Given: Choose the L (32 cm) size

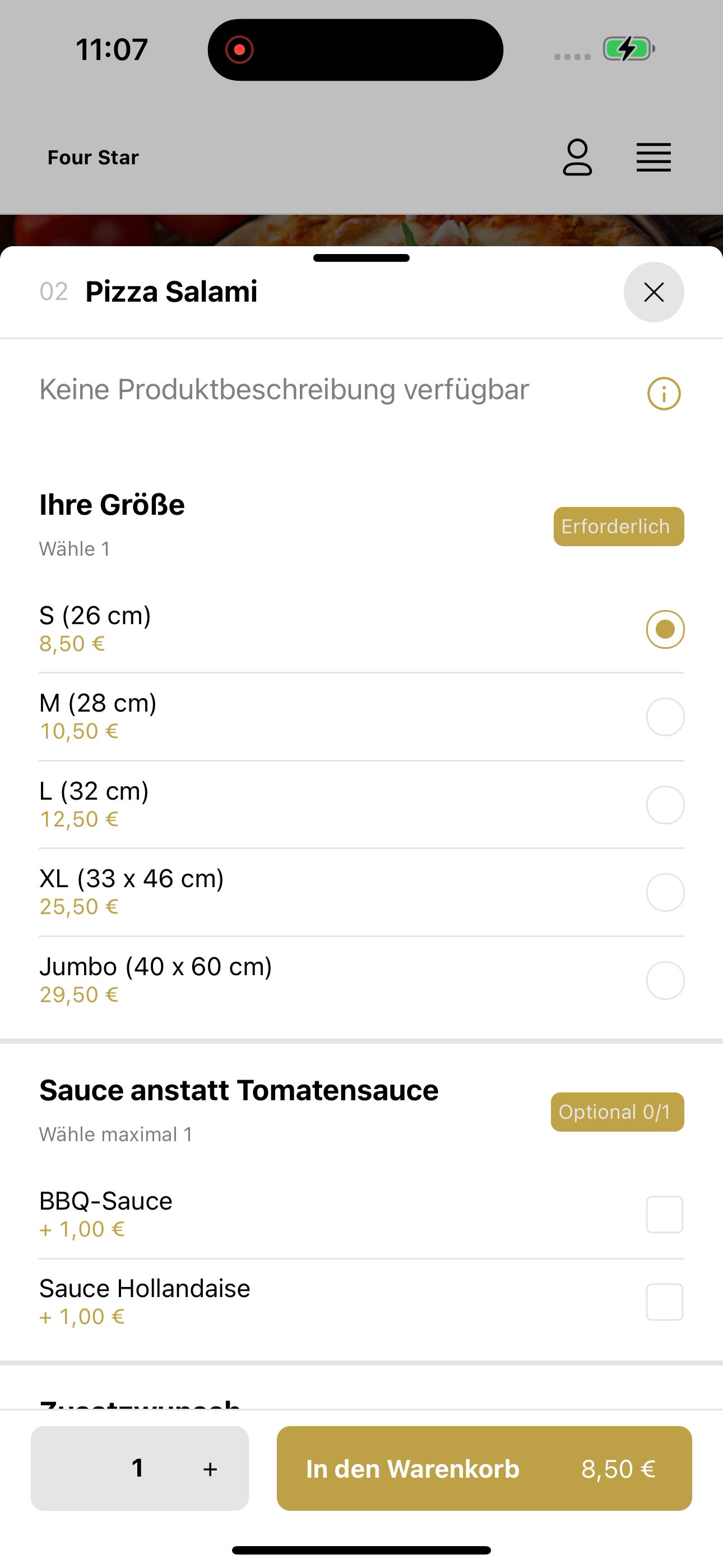Looking at the screenshot, I should click(361, 804).
